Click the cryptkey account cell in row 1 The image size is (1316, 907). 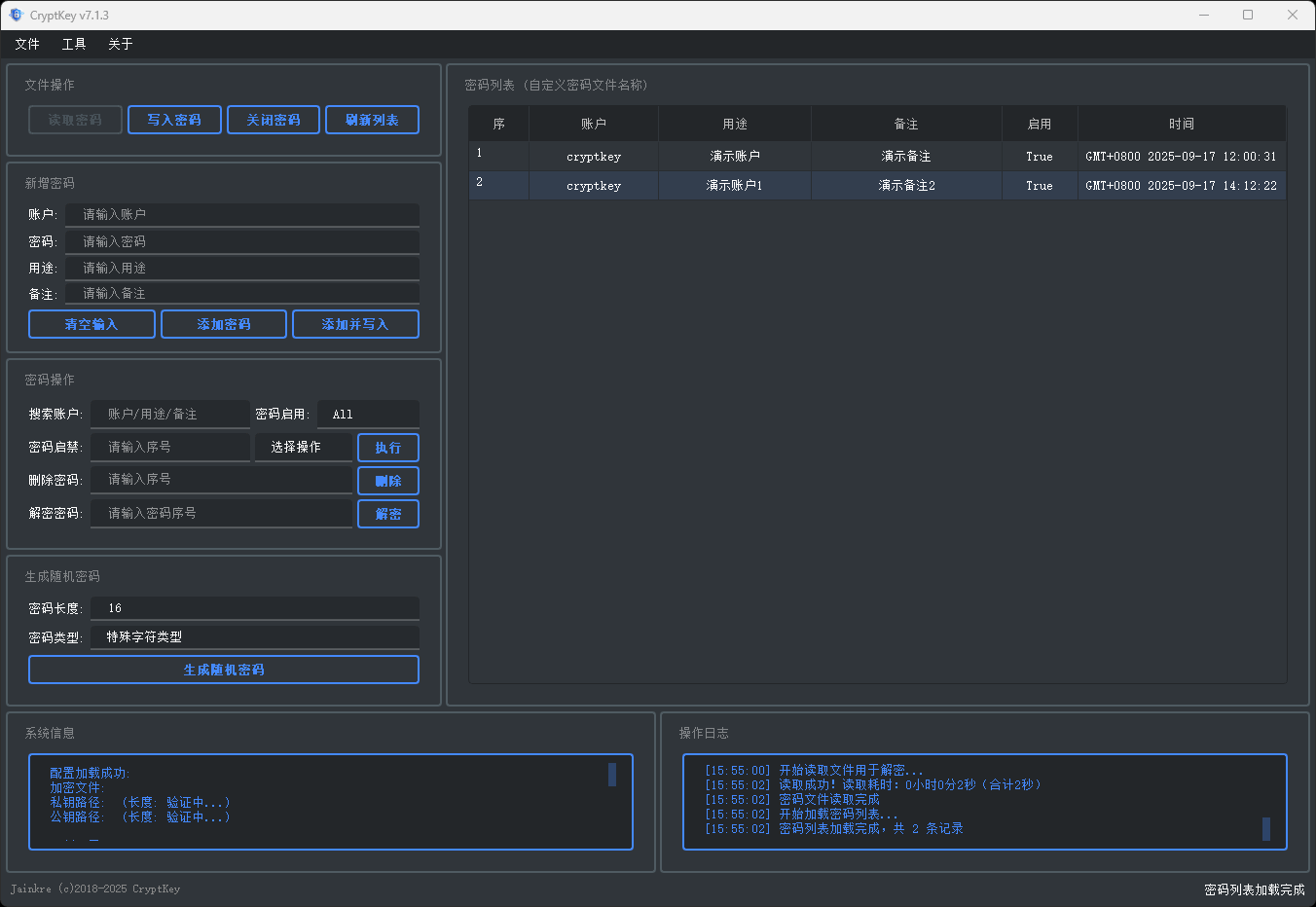click(x=594, y=156)
